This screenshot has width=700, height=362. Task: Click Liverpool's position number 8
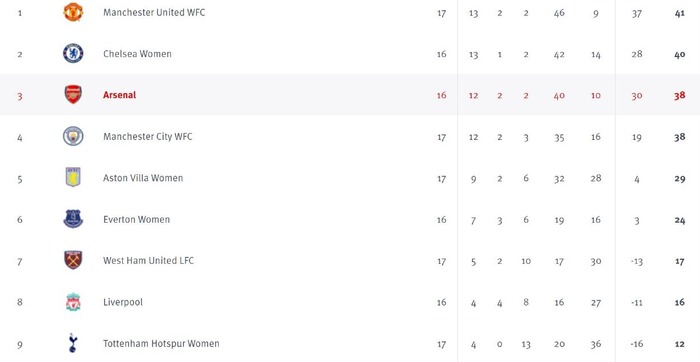click(20, 302)
